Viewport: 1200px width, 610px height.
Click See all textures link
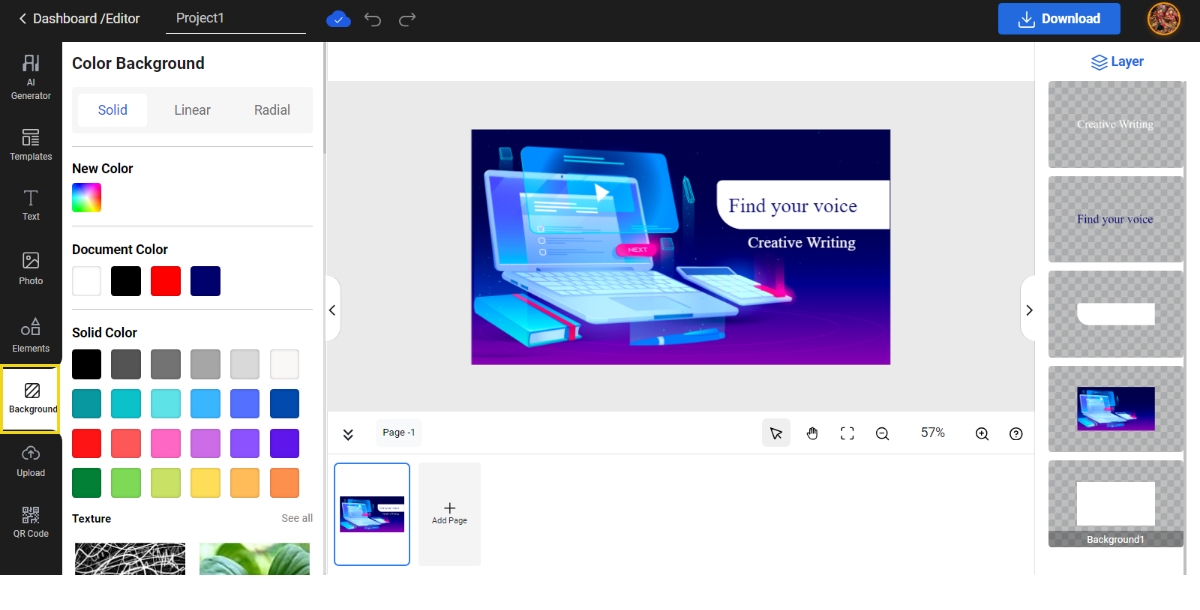coord(297,518)
